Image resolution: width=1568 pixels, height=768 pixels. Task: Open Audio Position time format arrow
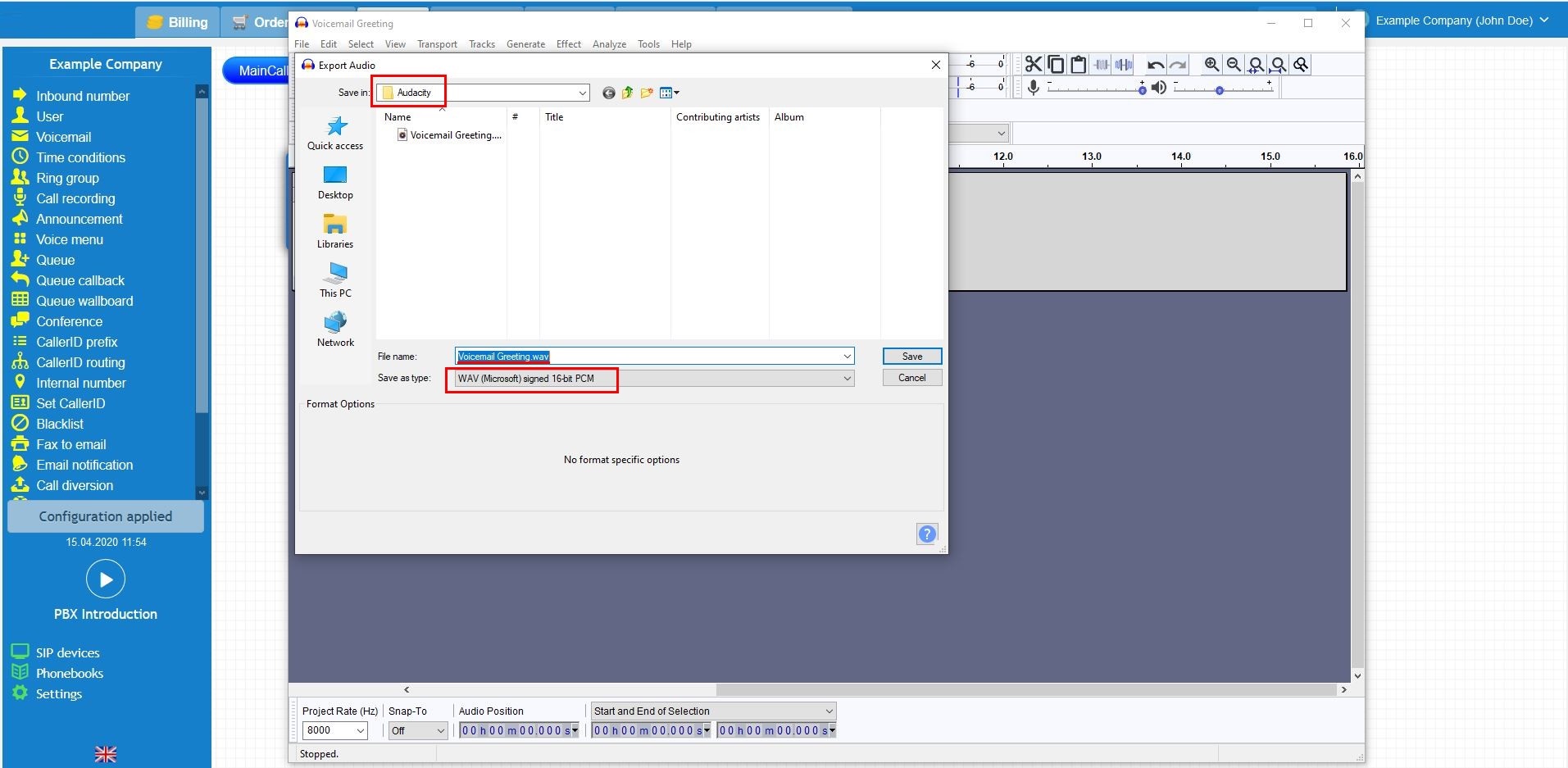(x=575, y=730)
